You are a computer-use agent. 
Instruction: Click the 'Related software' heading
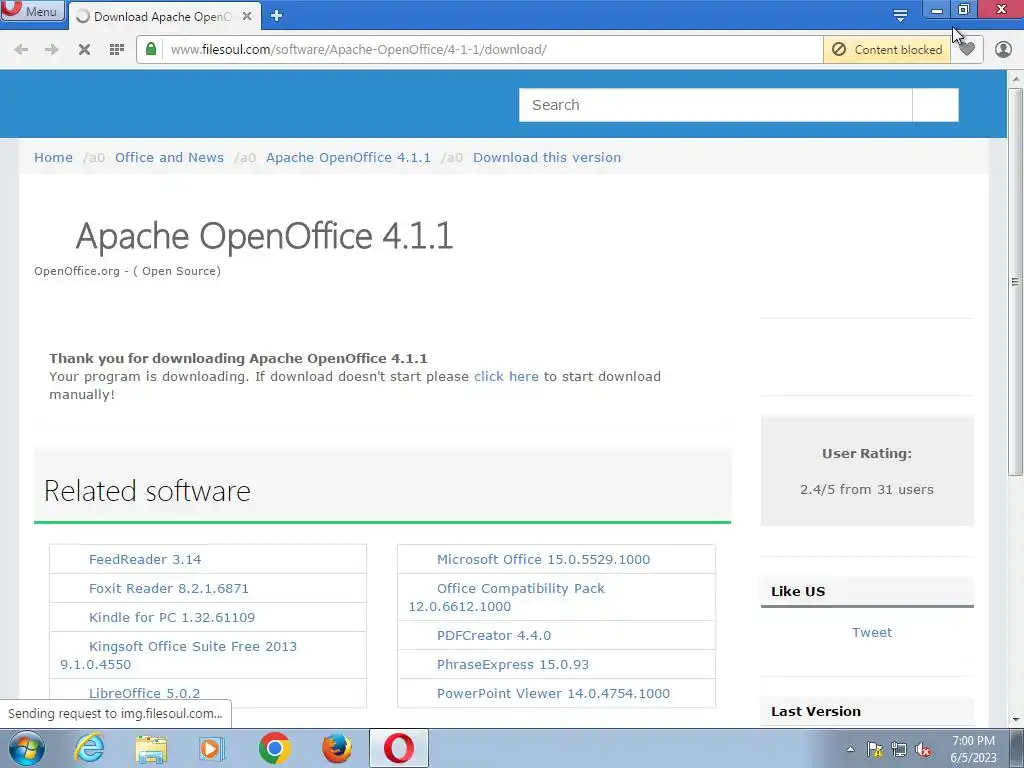pos(147,490)
